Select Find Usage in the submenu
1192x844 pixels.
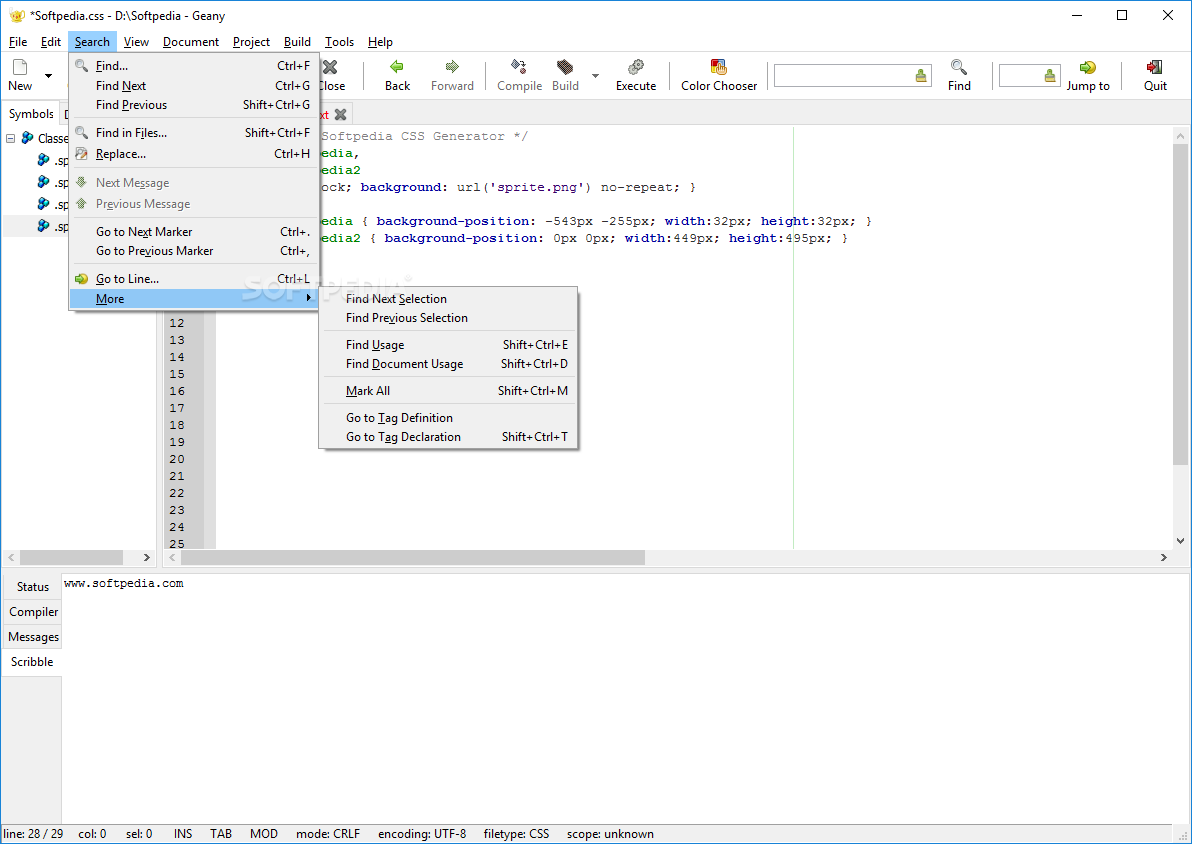coord(375,345)
